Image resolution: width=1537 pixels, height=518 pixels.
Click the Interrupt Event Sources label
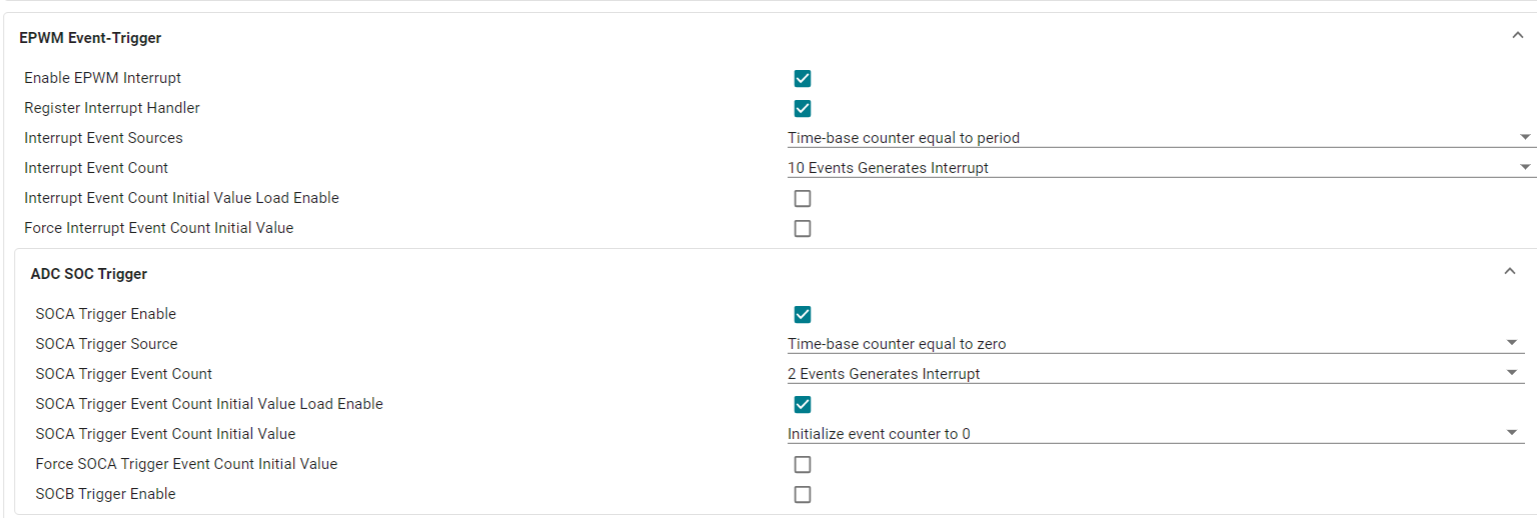(103, 138)
